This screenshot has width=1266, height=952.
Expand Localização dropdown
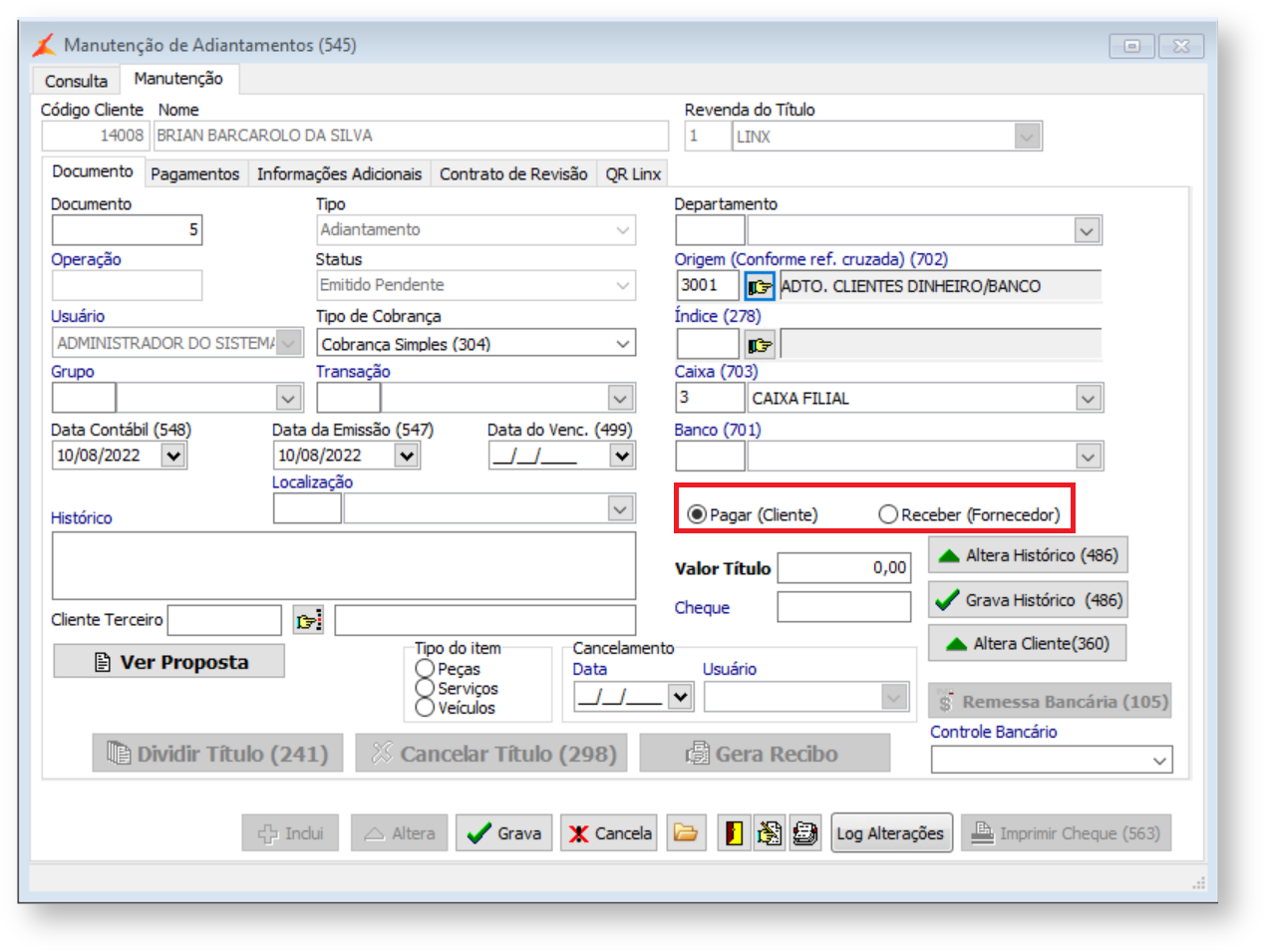coord(620,508)
